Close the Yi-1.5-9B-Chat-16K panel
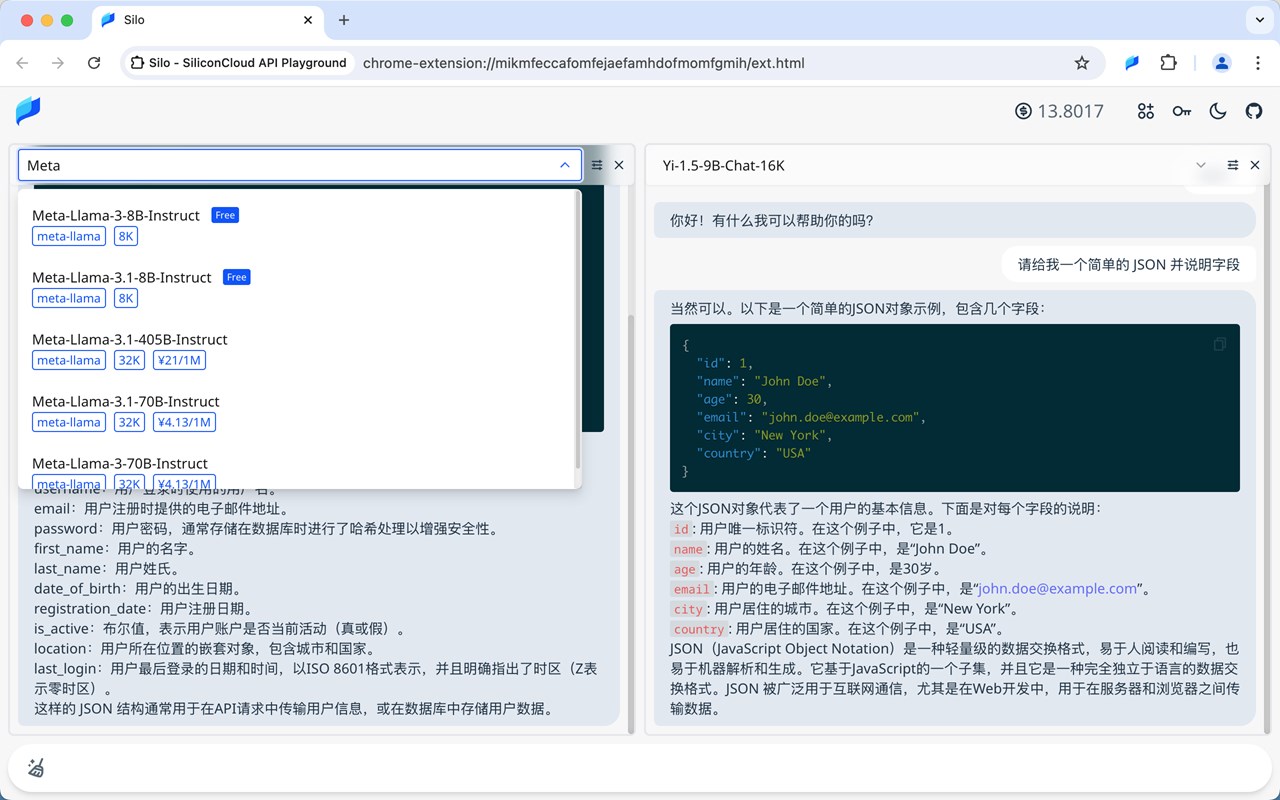The height and width of the screenshot is (800, 1280). point(1255,165)
